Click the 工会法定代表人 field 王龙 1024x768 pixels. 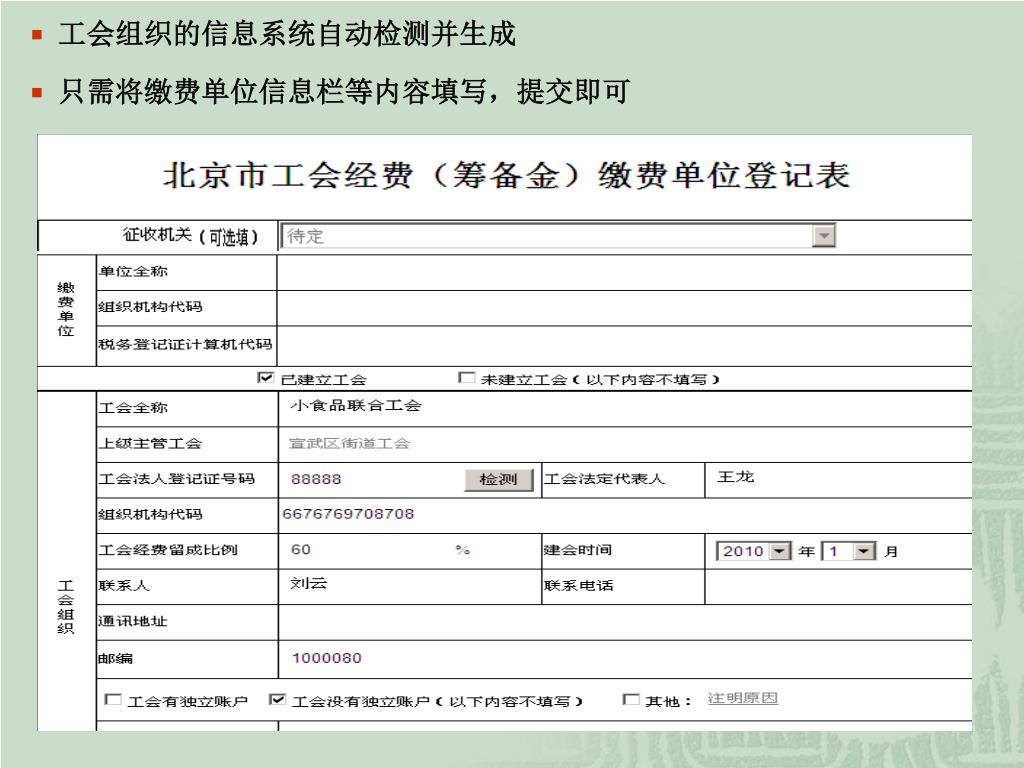coord(839,479)
